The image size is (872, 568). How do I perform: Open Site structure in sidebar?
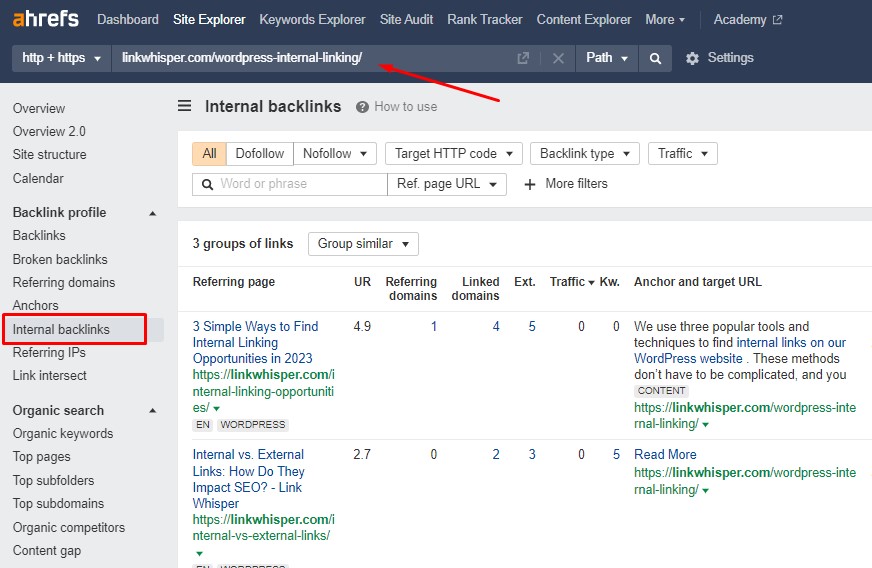49,155
